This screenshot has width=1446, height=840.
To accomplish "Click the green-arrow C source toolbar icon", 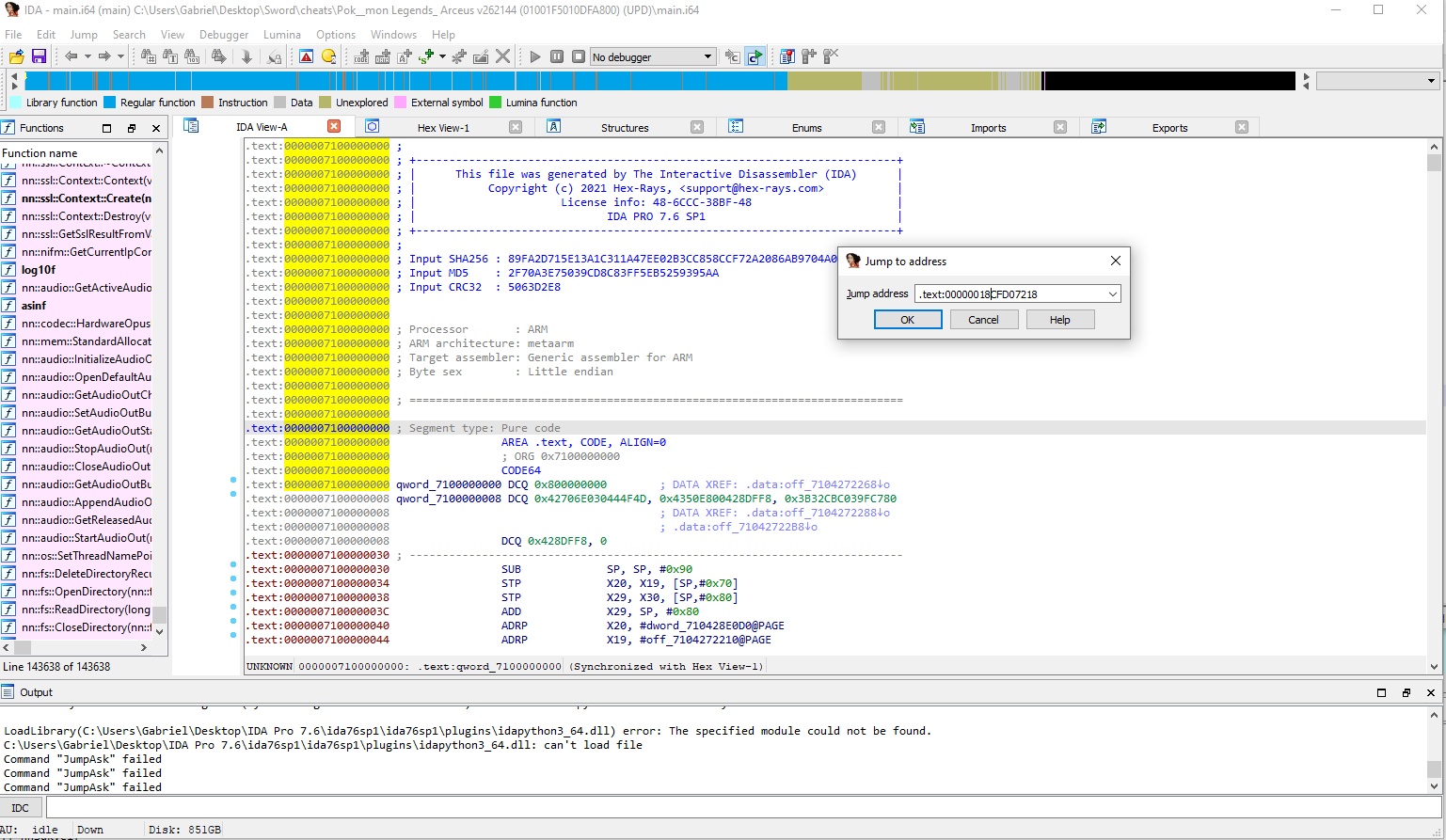I will pyautogui.click(x=755, y=56).
